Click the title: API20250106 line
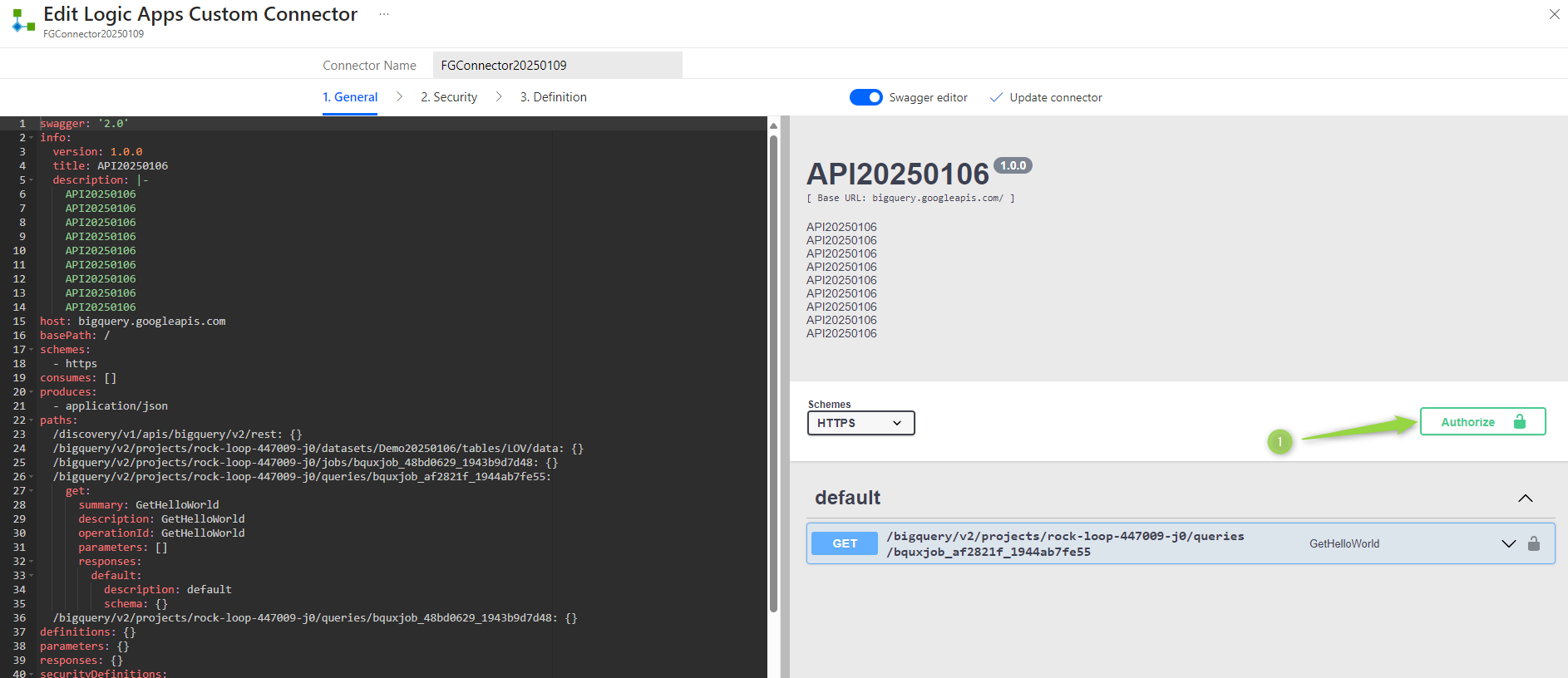 [x=111, y=166]
